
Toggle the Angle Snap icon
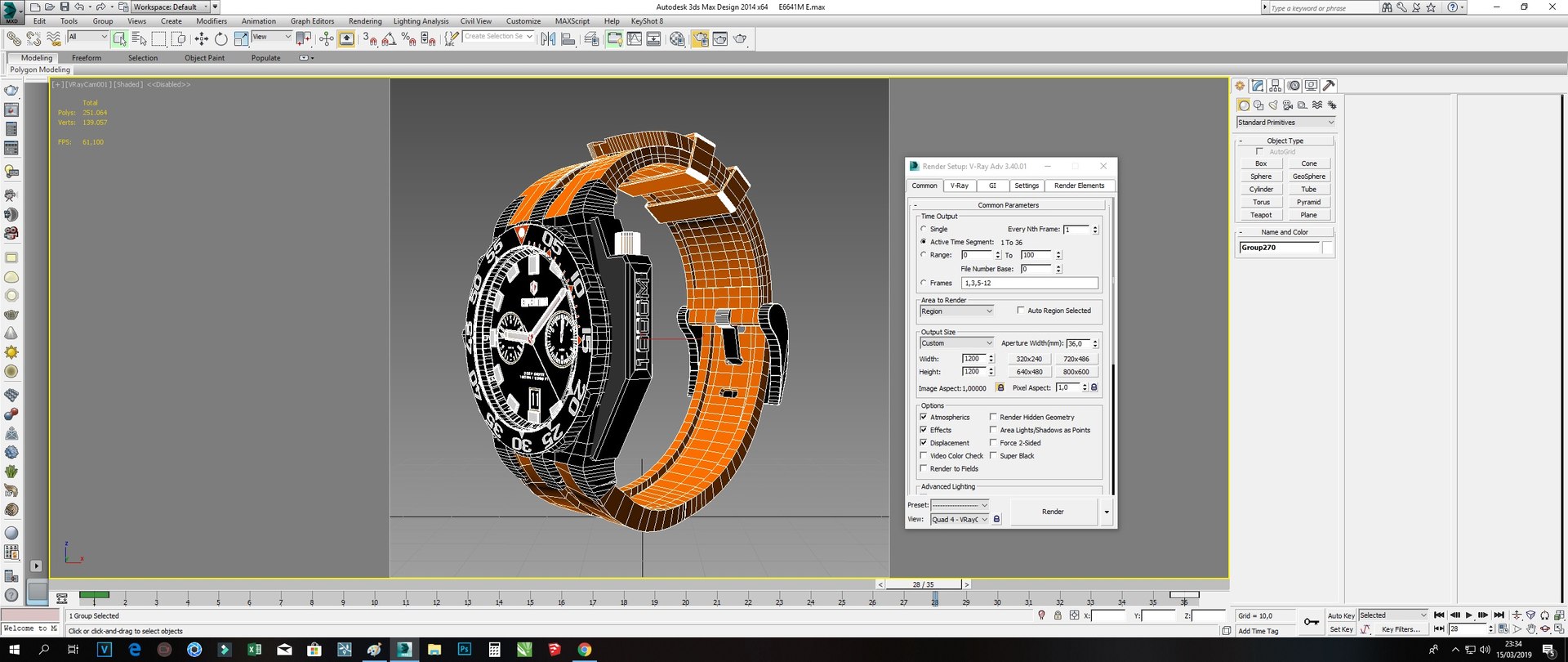pyautogui.click(x=390, y=38)
